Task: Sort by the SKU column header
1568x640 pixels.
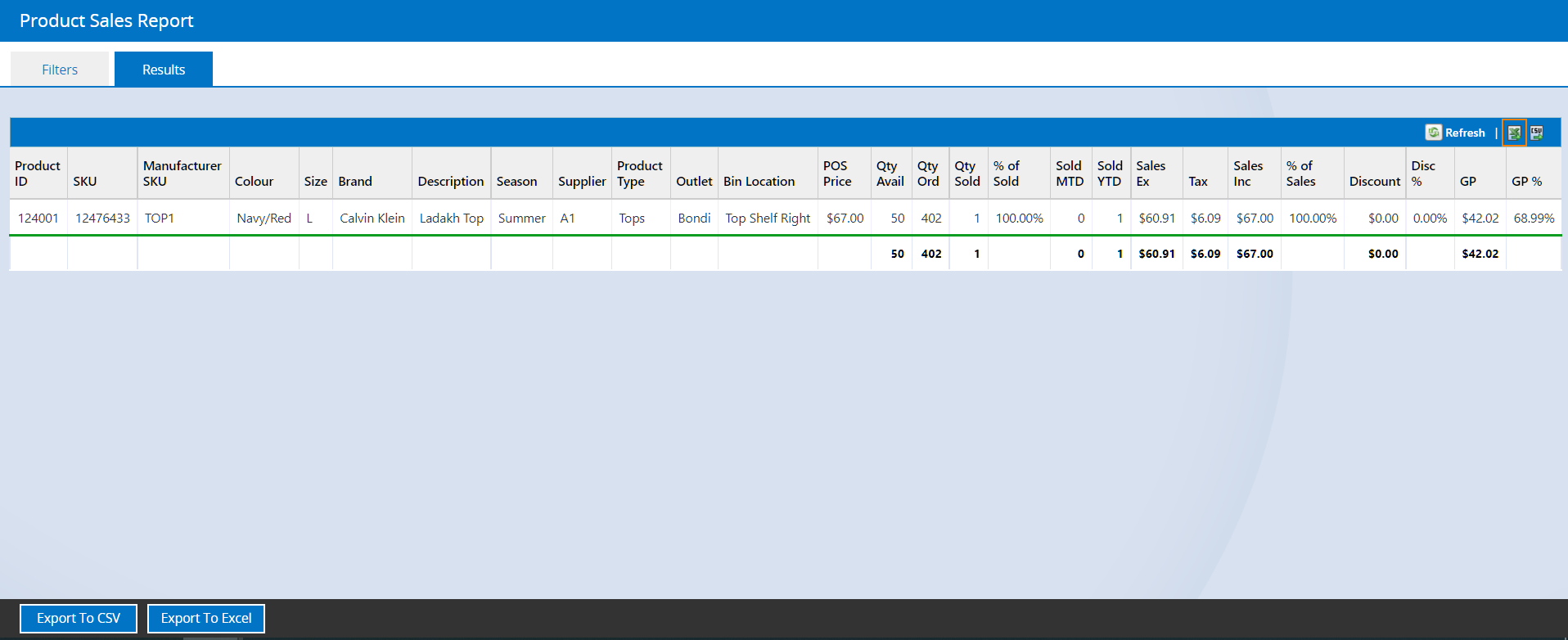Action: [x=102, y=174]
